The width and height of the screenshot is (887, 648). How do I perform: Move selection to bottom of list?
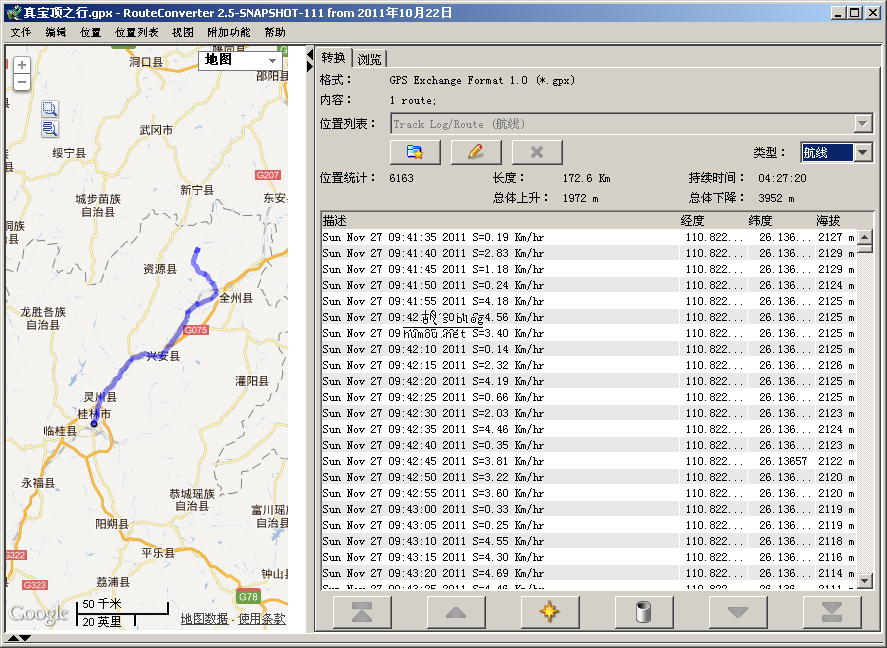click(831, 612)
